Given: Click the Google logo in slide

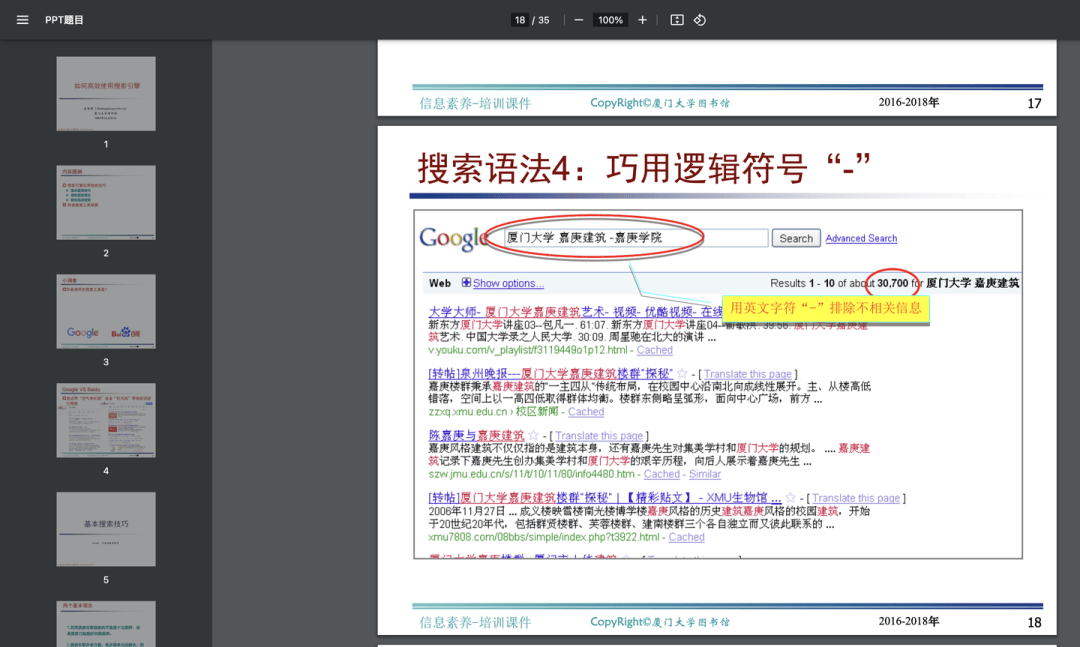Looking at the screenshot, I should click(x=455, y=238).
